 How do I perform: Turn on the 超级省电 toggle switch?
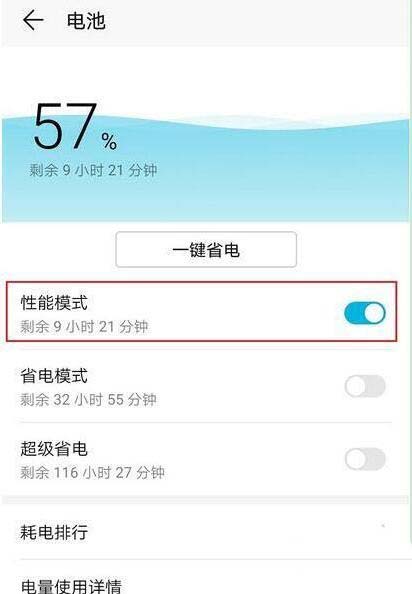point(365,459)
